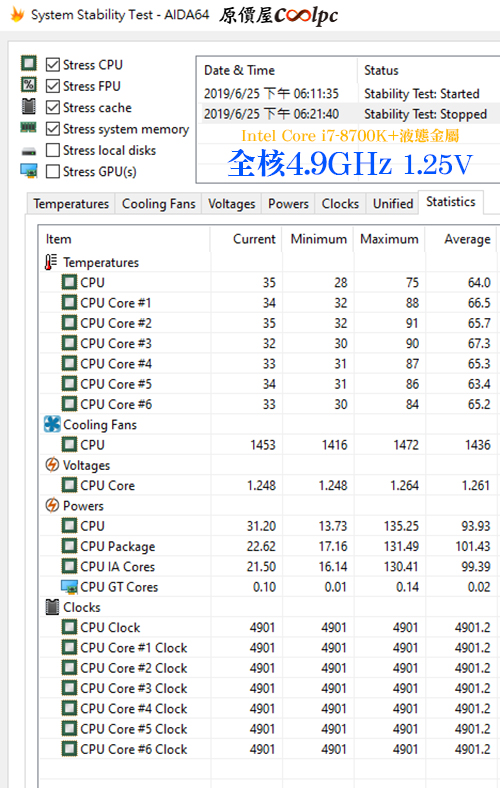Open the Voltages tab
Image resolution: width=500 pixels, height=788 pixels.
[231, 204]
